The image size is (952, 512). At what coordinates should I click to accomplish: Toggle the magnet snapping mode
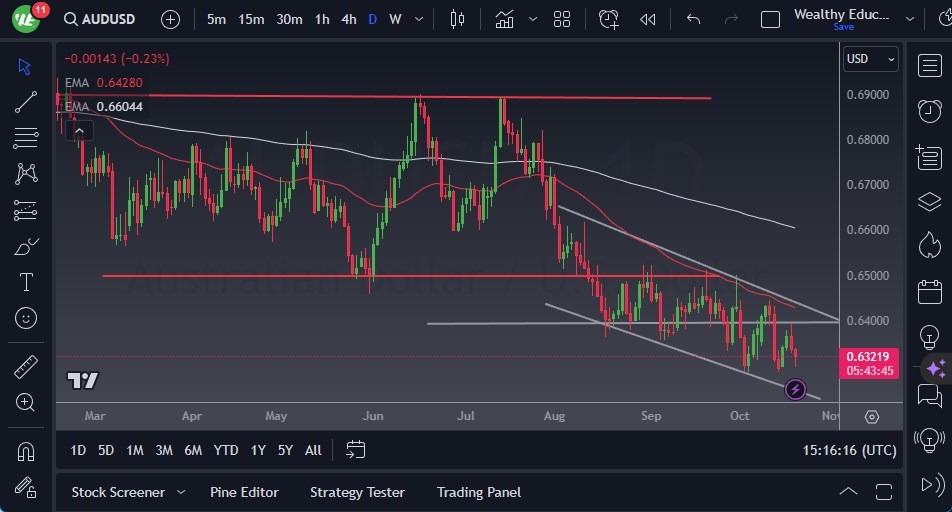(x=26, y=451)
